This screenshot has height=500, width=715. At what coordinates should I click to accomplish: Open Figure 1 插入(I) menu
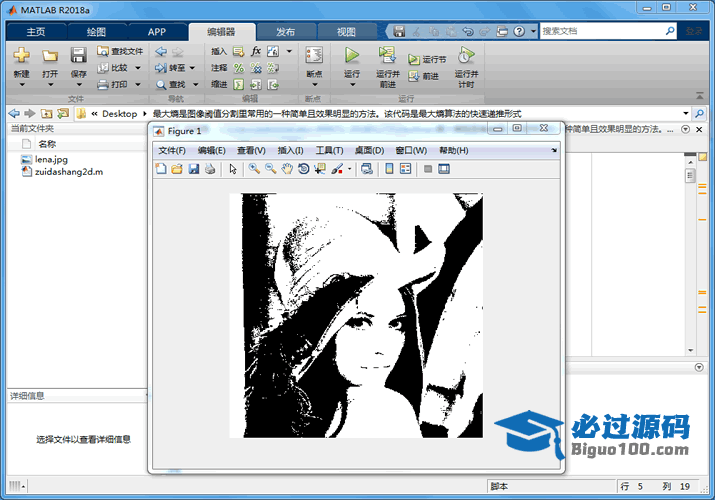290,150
